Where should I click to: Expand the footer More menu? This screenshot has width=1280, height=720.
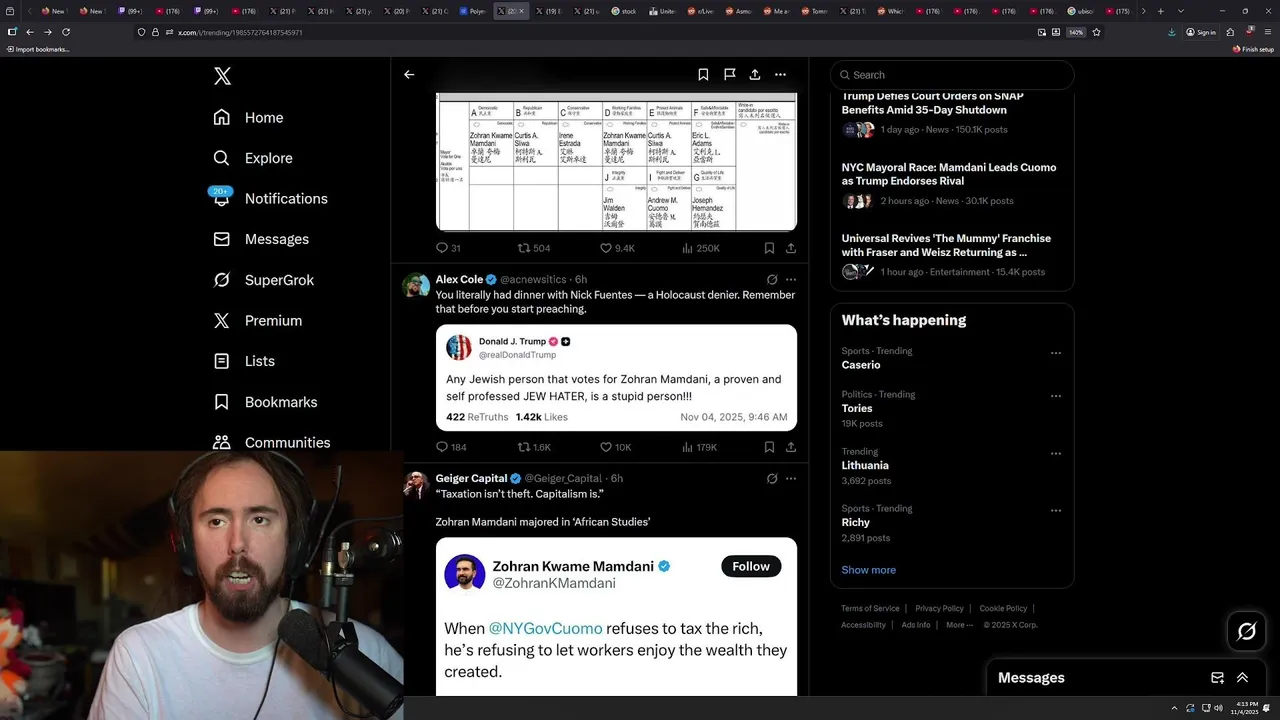[x=959, y=625]
